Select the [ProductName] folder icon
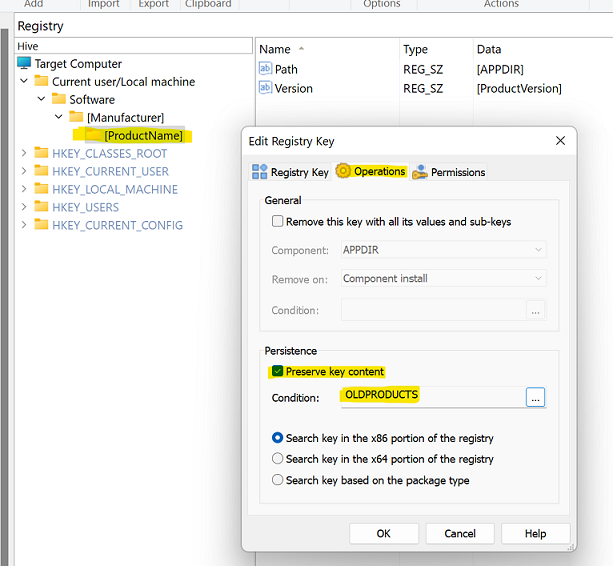613x566 pixels. (x=93, y=135)
